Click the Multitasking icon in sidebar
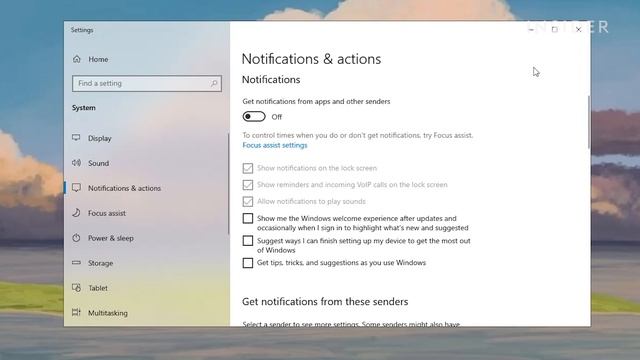The image size is (640, 360). point(76,313)
